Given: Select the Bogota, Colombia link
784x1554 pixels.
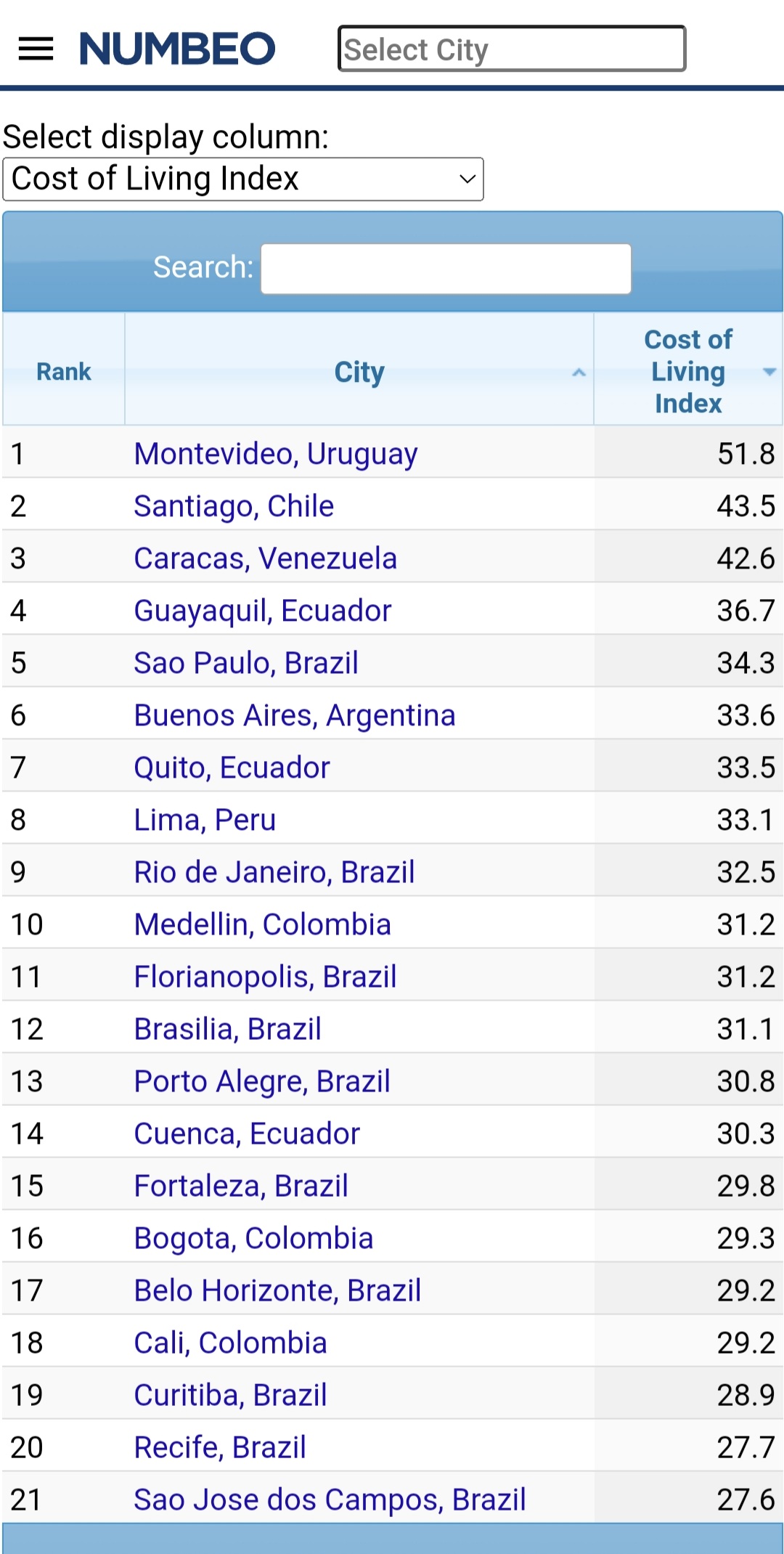Looking at the screenshot, I should tap(253, 1238).
